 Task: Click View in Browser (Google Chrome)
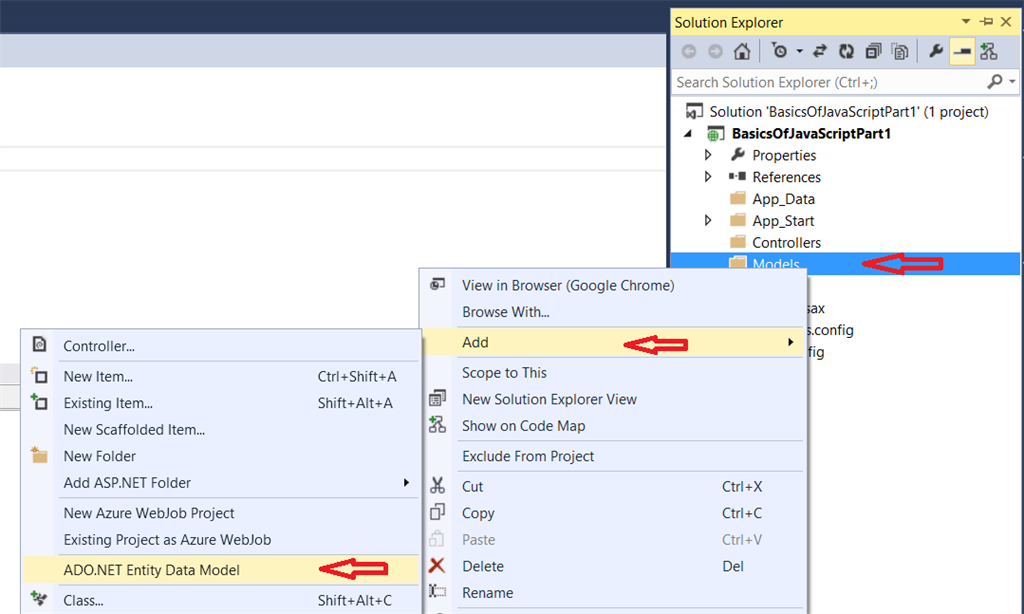[x=568, y=285]
